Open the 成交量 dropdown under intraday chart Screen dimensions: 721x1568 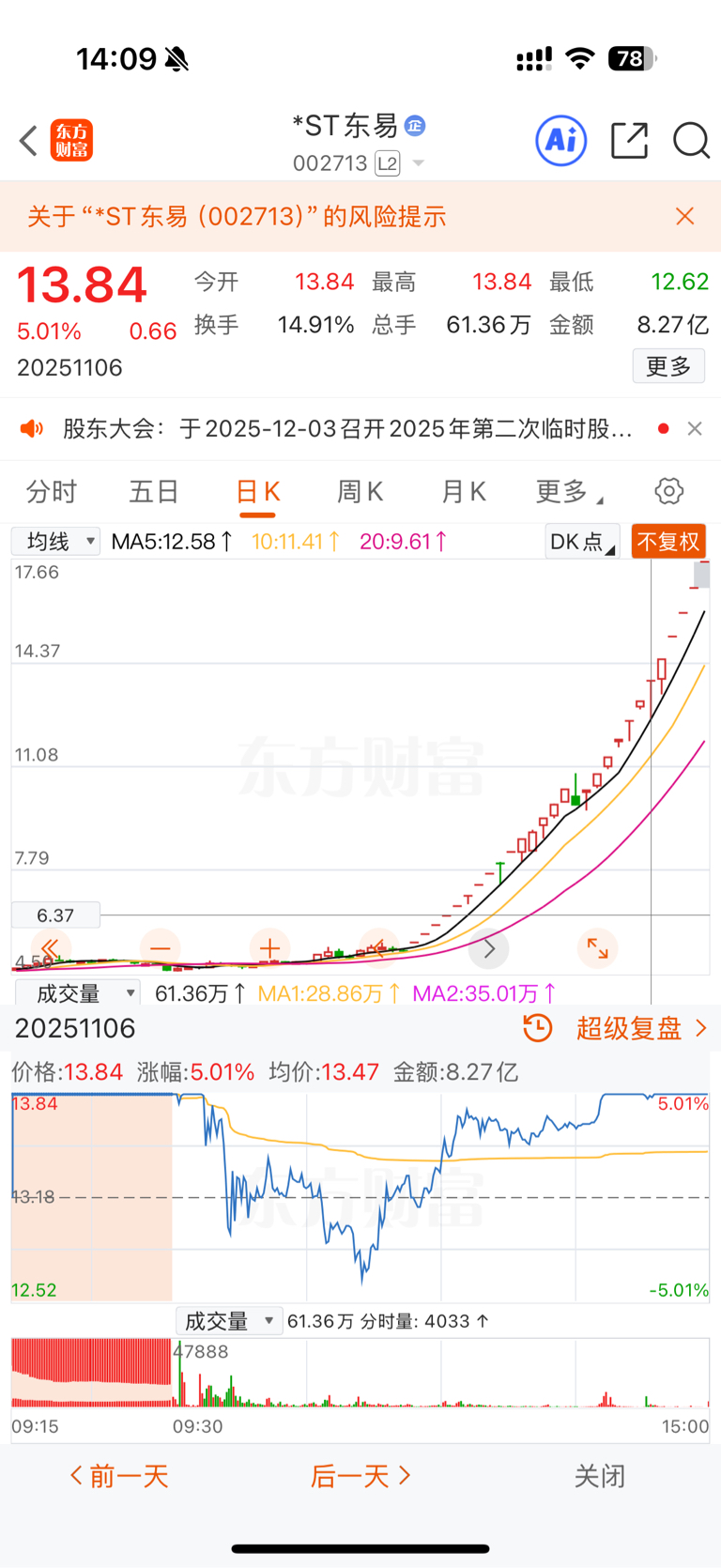[x=229, y=1321]
